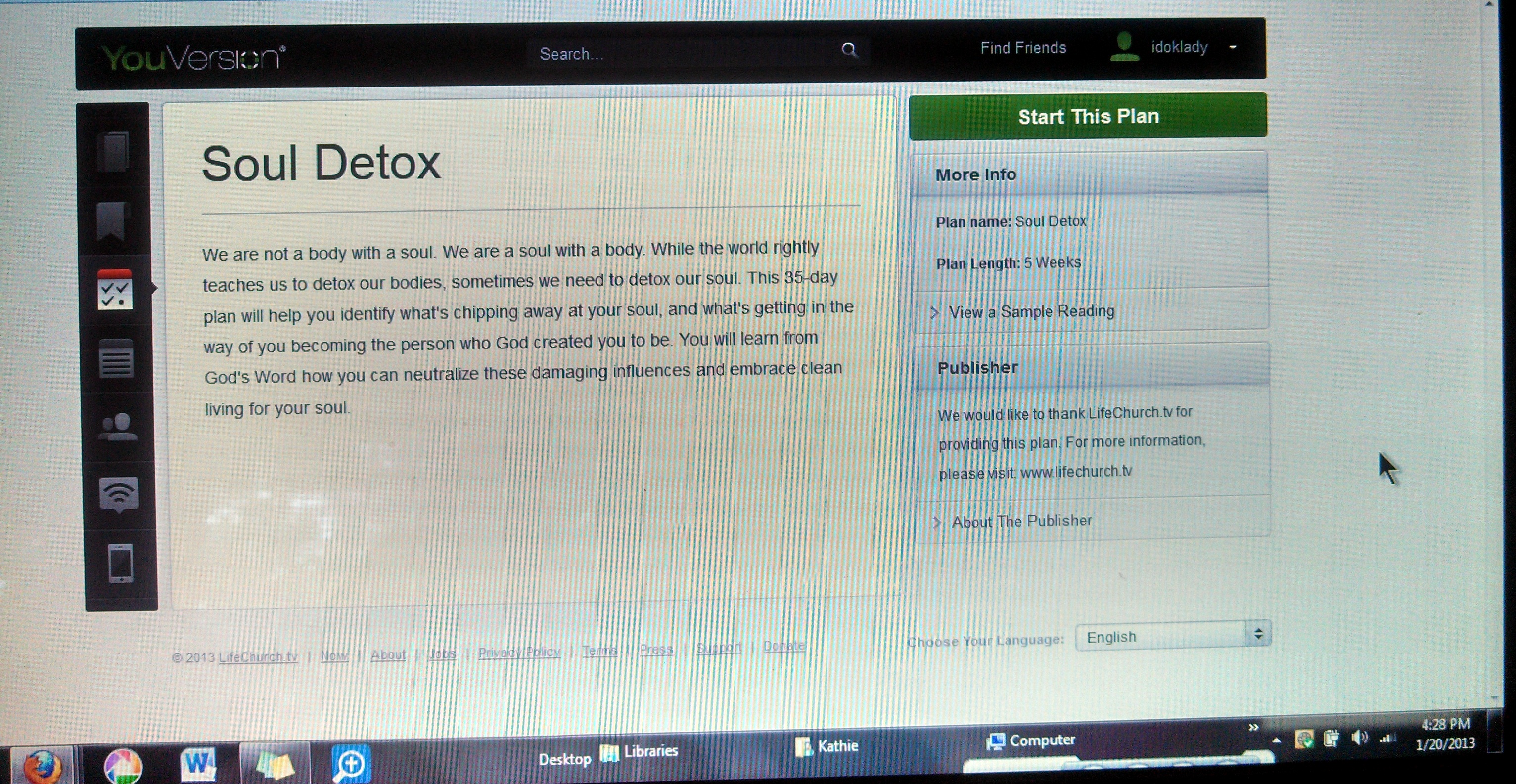
Task: Expand About The Publisher section
Action: click(1021, 522)
